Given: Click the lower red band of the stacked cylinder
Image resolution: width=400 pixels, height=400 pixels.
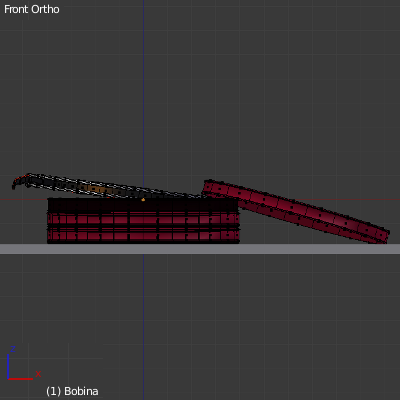Looking at the screenshot, I should point(143,236).
